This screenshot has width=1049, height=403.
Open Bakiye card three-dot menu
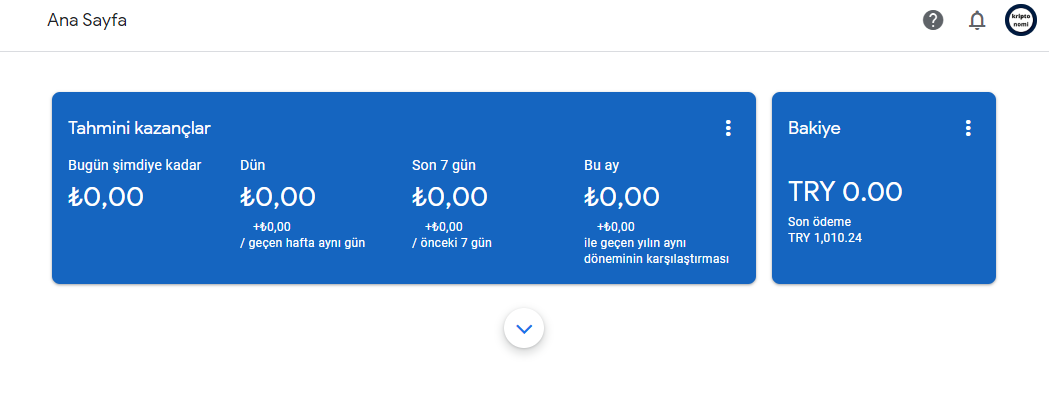pos(967,128)
